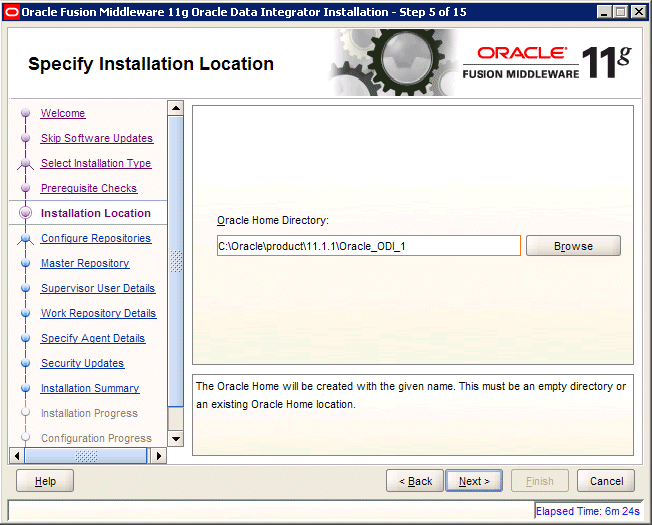
Task: Click the Installation Location step bullet icon
Action: click(x=25, y=213)
